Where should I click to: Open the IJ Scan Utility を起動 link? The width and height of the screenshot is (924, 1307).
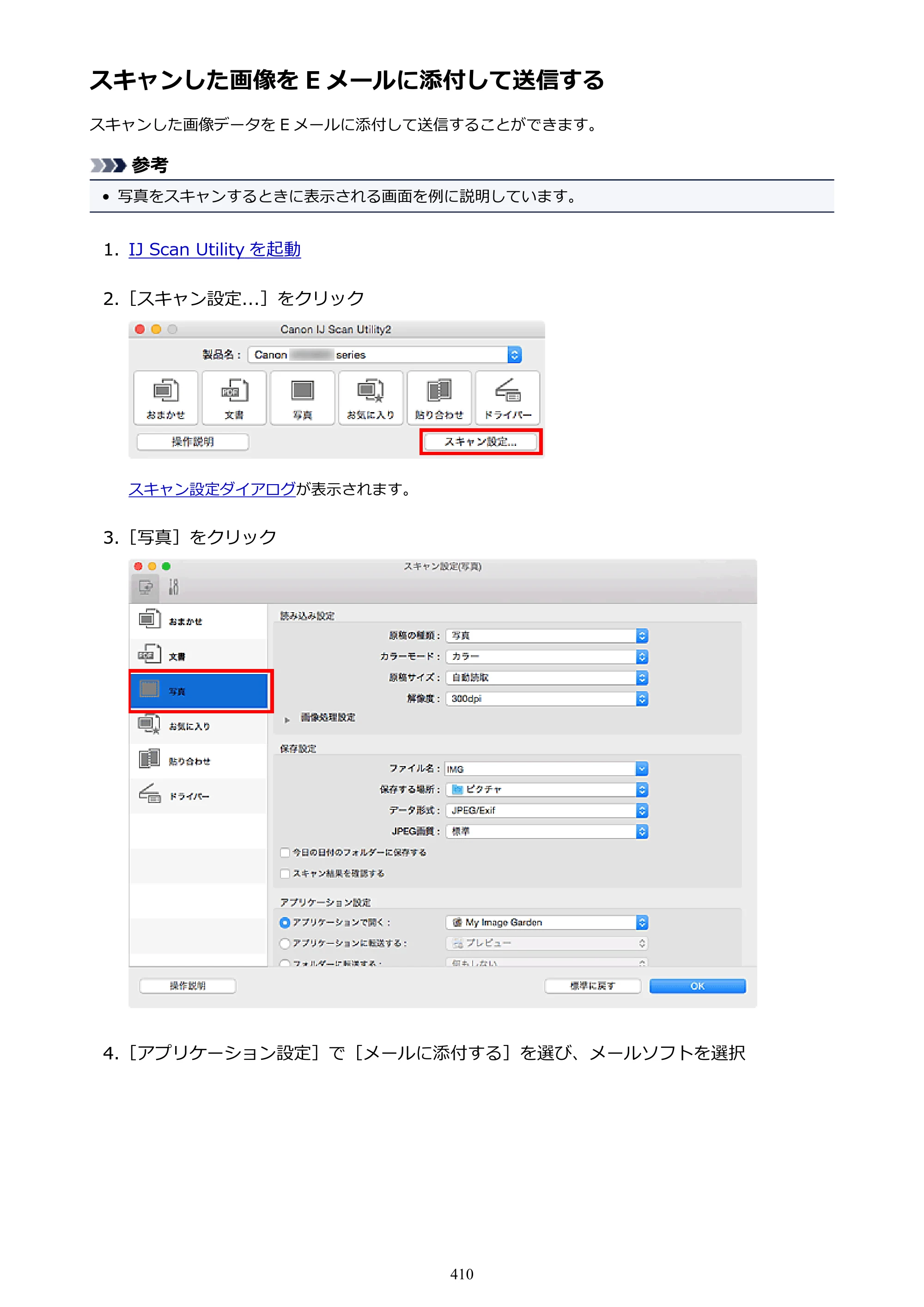coord(215,249)
